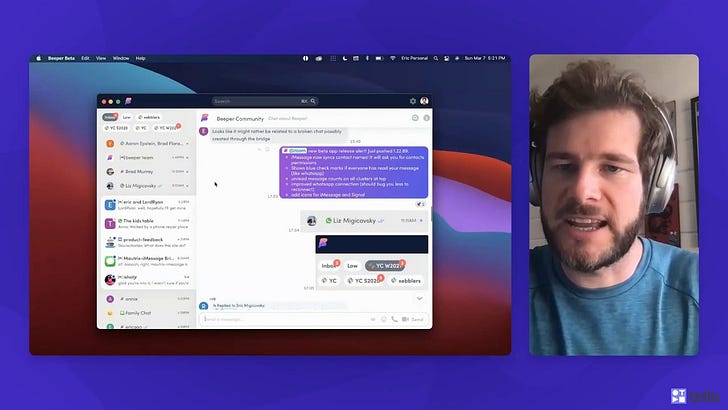Open the View menu
728x410 pixels.
(101, 59)
